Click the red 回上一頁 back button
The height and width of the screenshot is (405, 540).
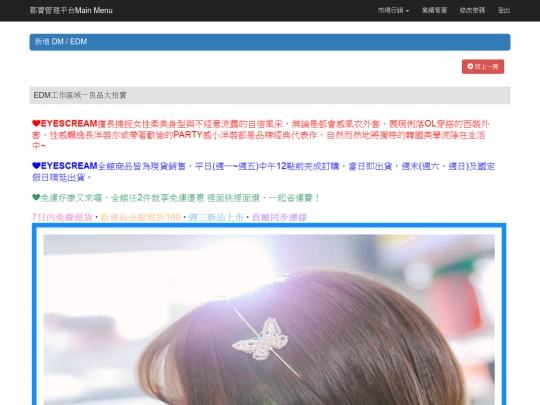point(482,66)
